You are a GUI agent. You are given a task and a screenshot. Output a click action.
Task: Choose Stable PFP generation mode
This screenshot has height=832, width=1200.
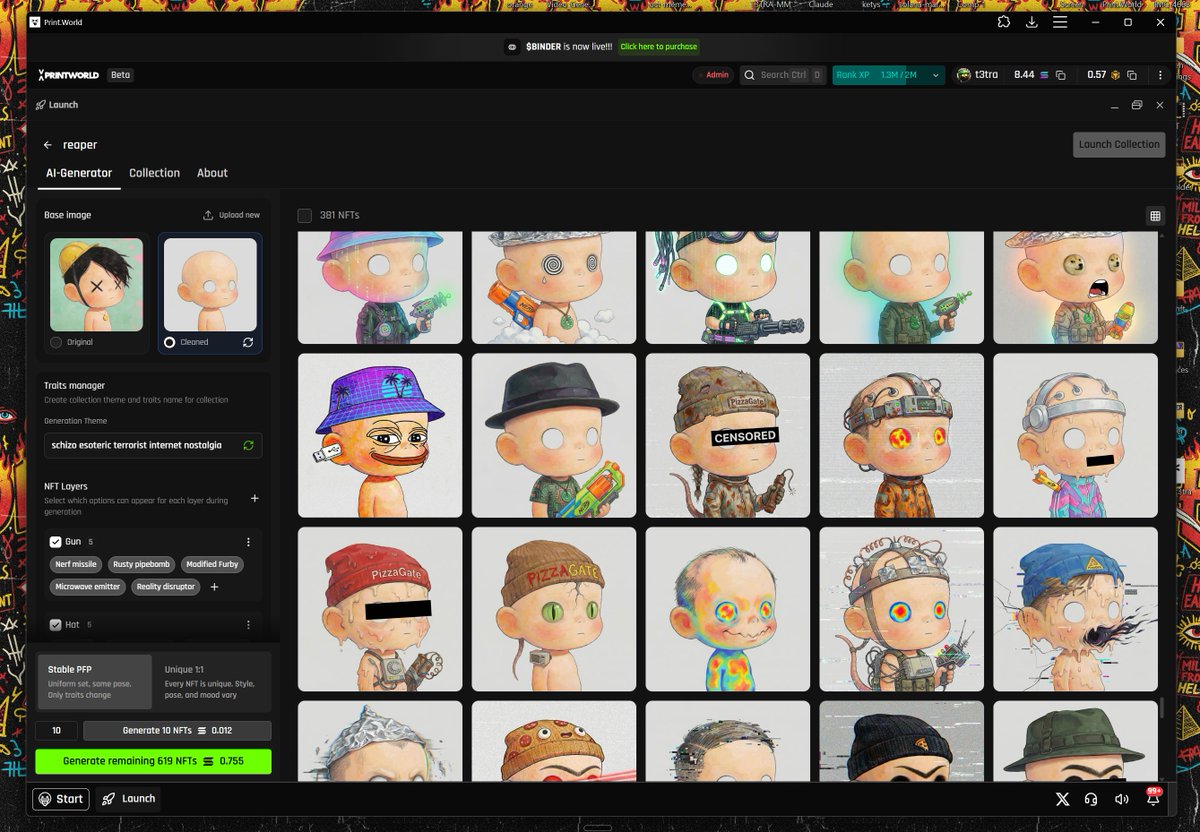point(94,682)
